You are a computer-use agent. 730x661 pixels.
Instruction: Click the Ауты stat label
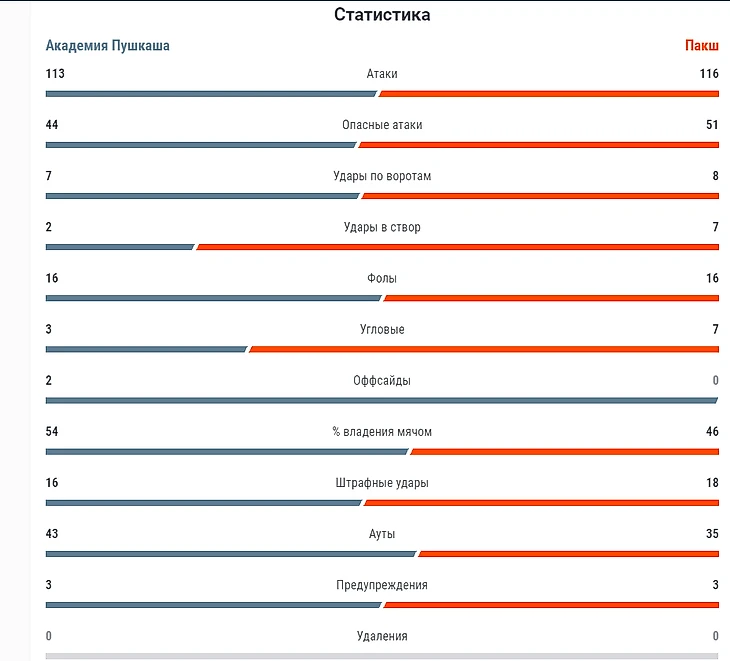(x=382, y=534)
